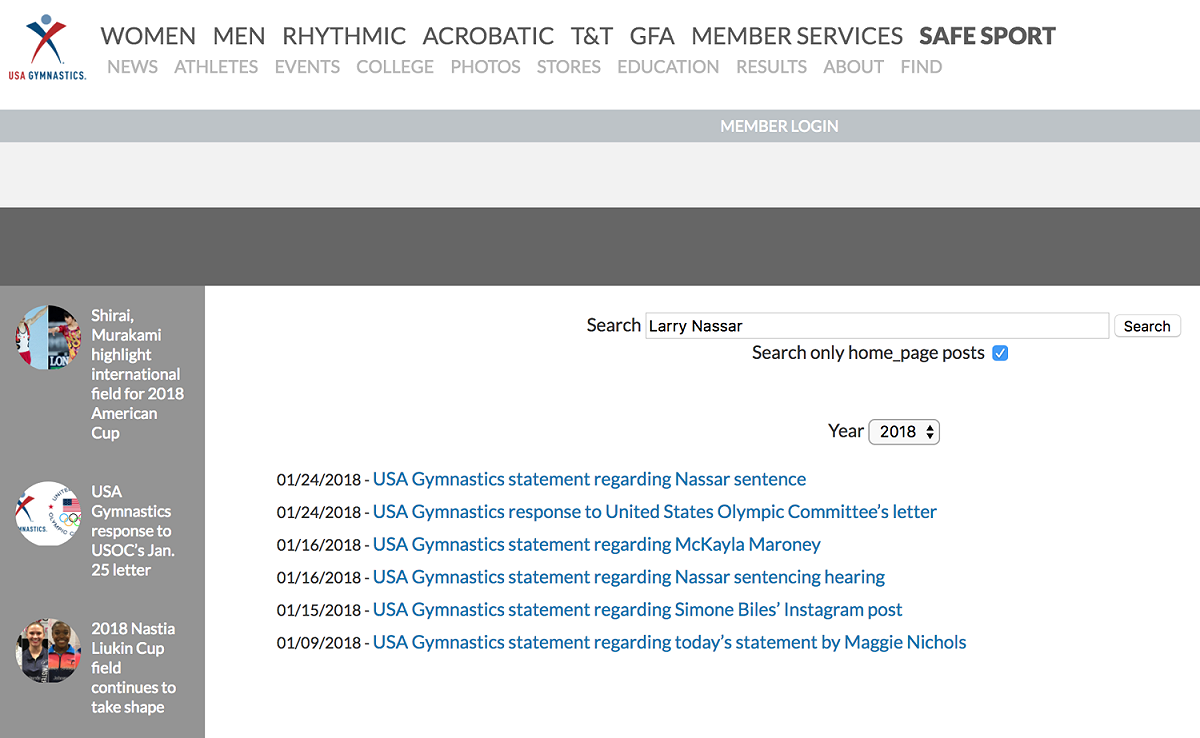Open the PHOTOS submenu link
1200x738 pixels.
485,67
